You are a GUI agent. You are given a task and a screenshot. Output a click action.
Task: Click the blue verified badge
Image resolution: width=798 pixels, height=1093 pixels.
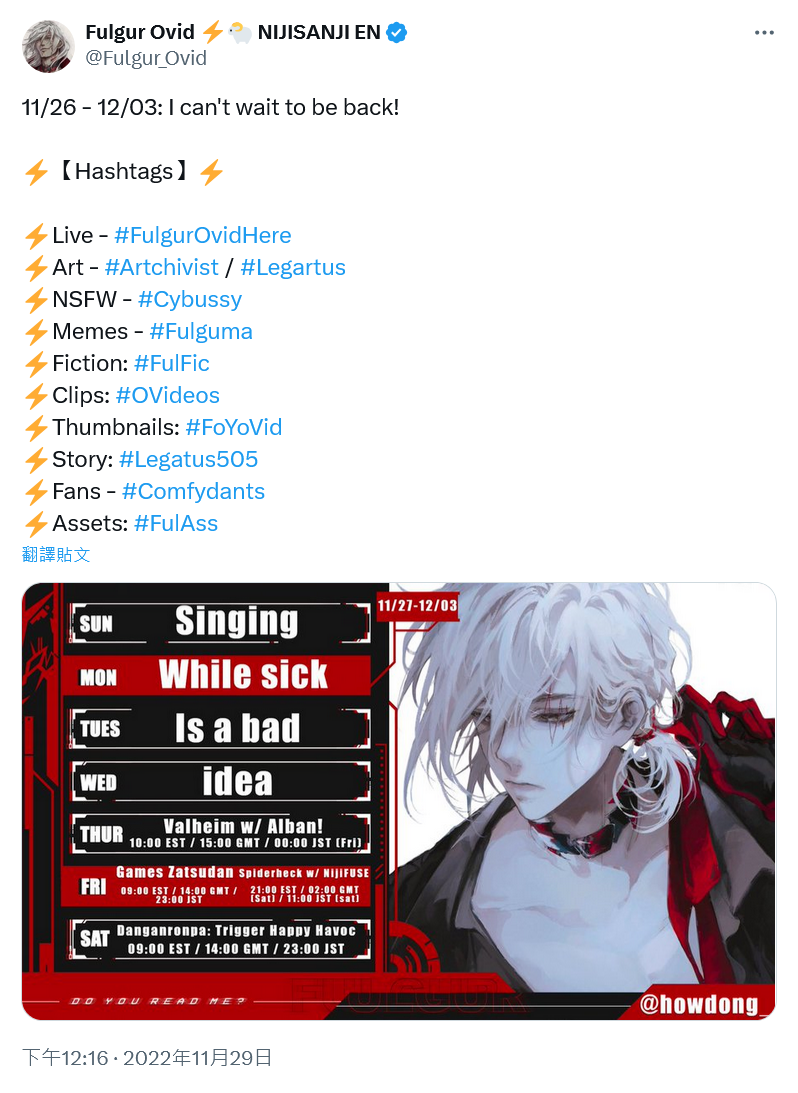coord(397,32)
